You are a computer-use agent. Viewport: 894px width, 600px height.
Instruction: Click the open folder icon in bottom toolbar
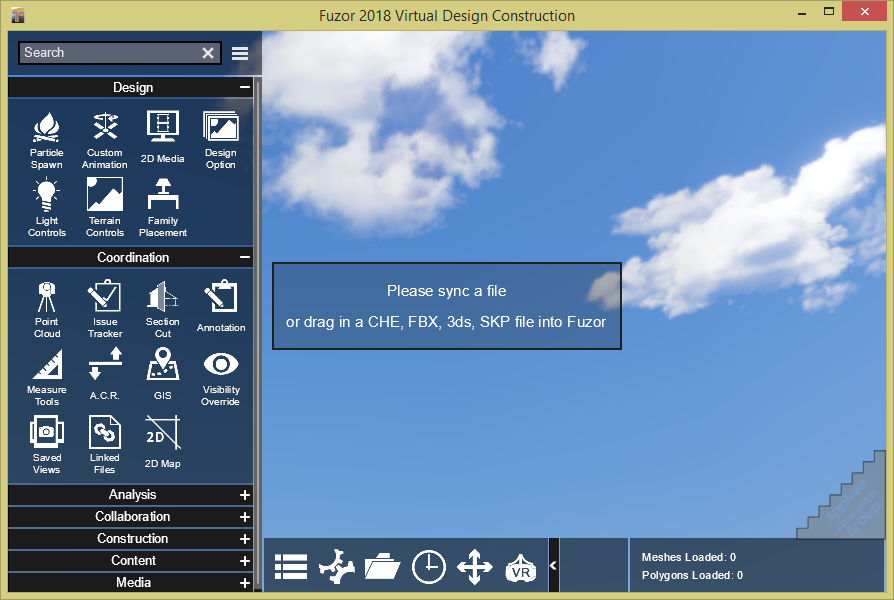(x=382, y=567)
